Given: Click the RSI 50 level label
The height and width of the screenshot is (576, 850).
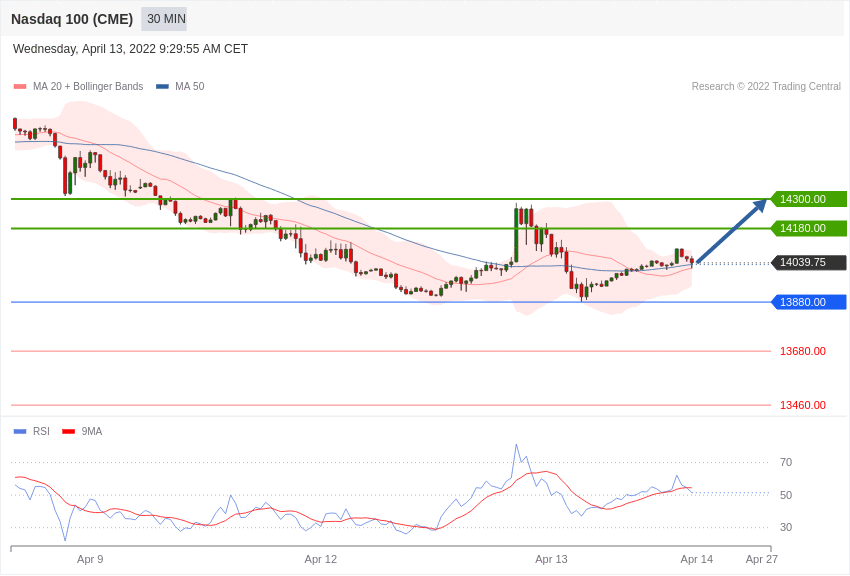Looking at the screenshot, I should [786, 495].
